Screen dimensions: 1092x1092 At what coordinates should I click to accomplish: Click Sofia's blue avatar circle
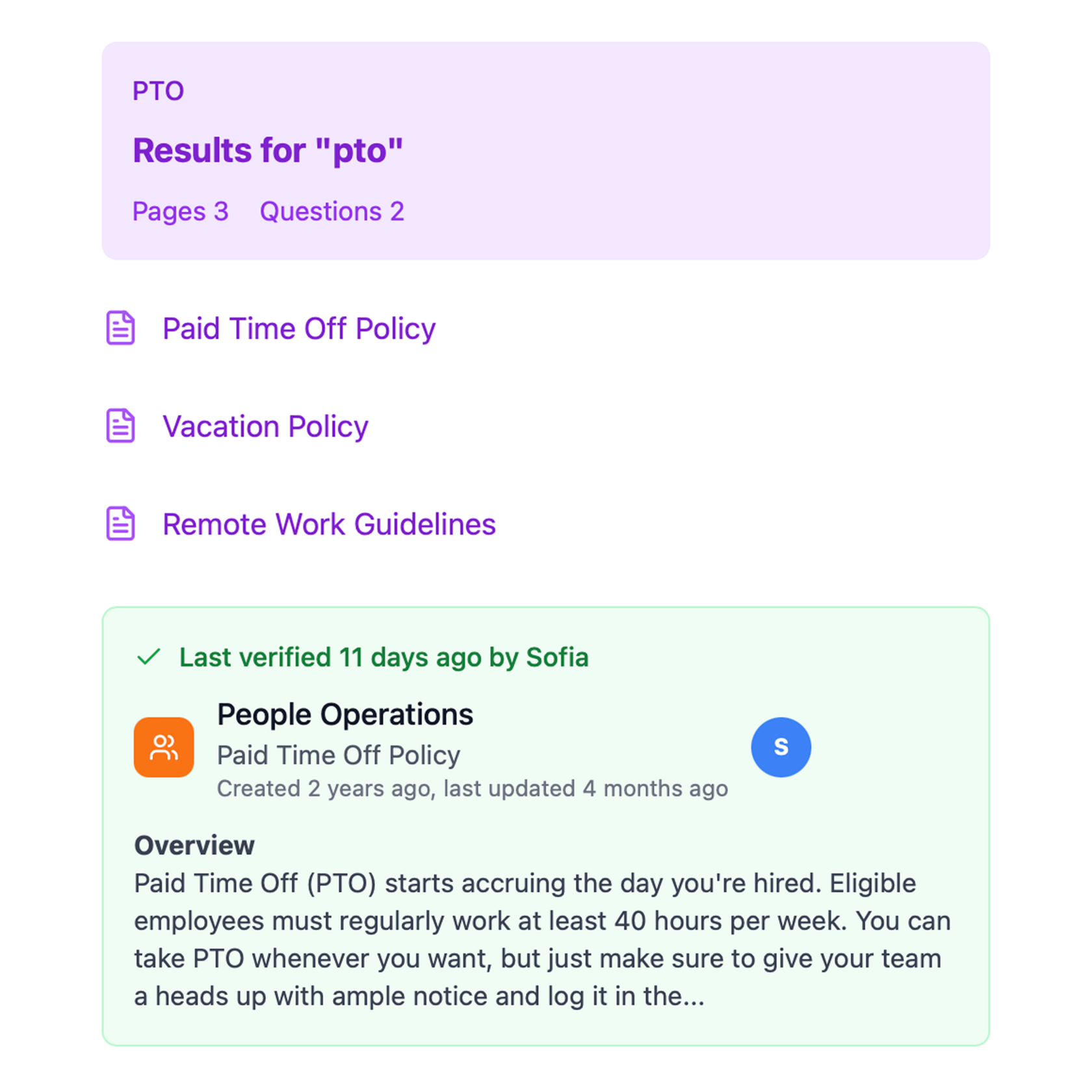click(x=781, y=747)
